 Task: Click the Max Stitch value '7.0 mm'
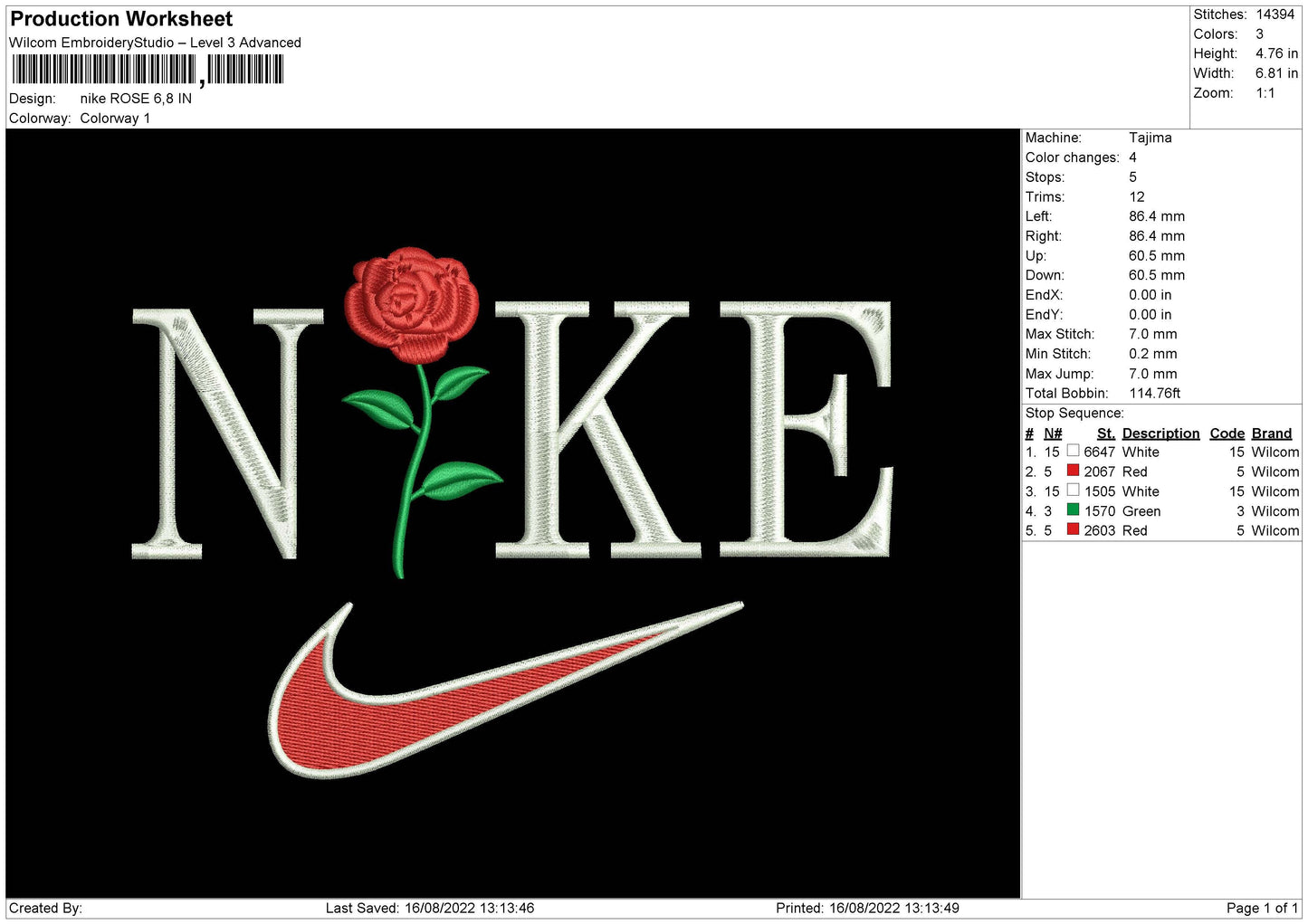tap(1153, 334)
